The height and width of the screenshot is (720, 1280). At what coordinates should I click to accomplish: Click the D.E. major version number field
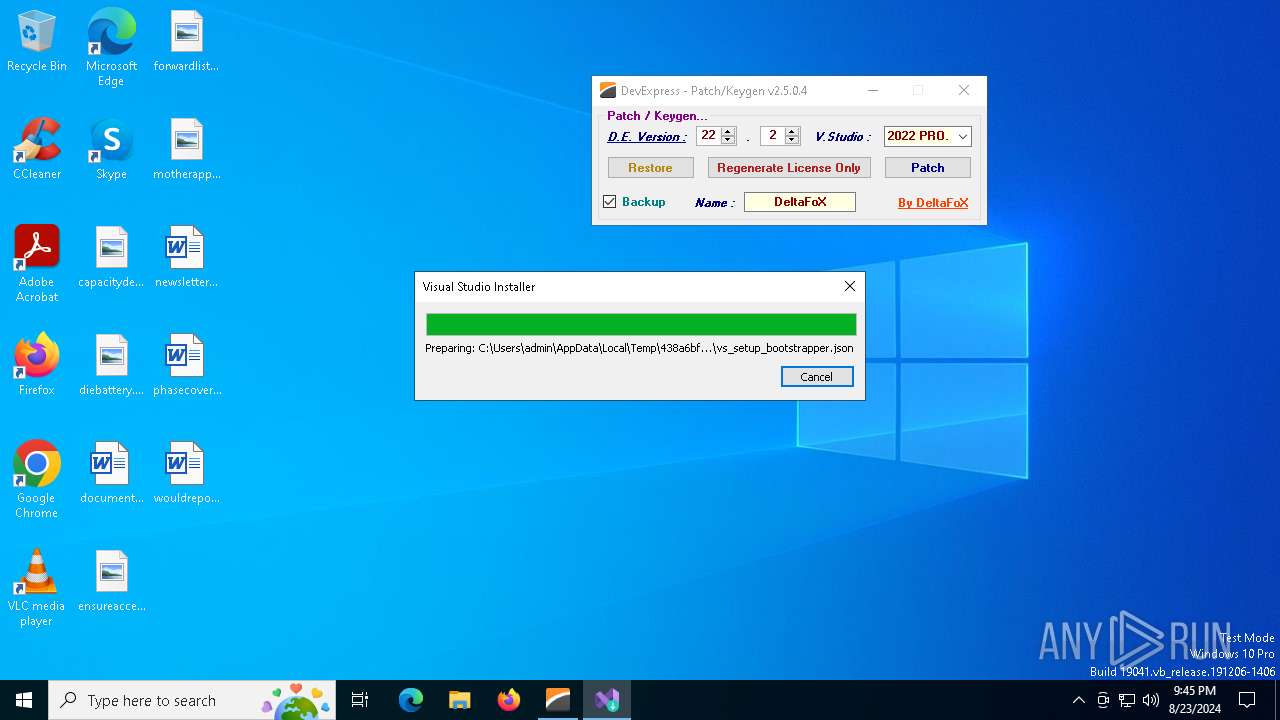708,136
